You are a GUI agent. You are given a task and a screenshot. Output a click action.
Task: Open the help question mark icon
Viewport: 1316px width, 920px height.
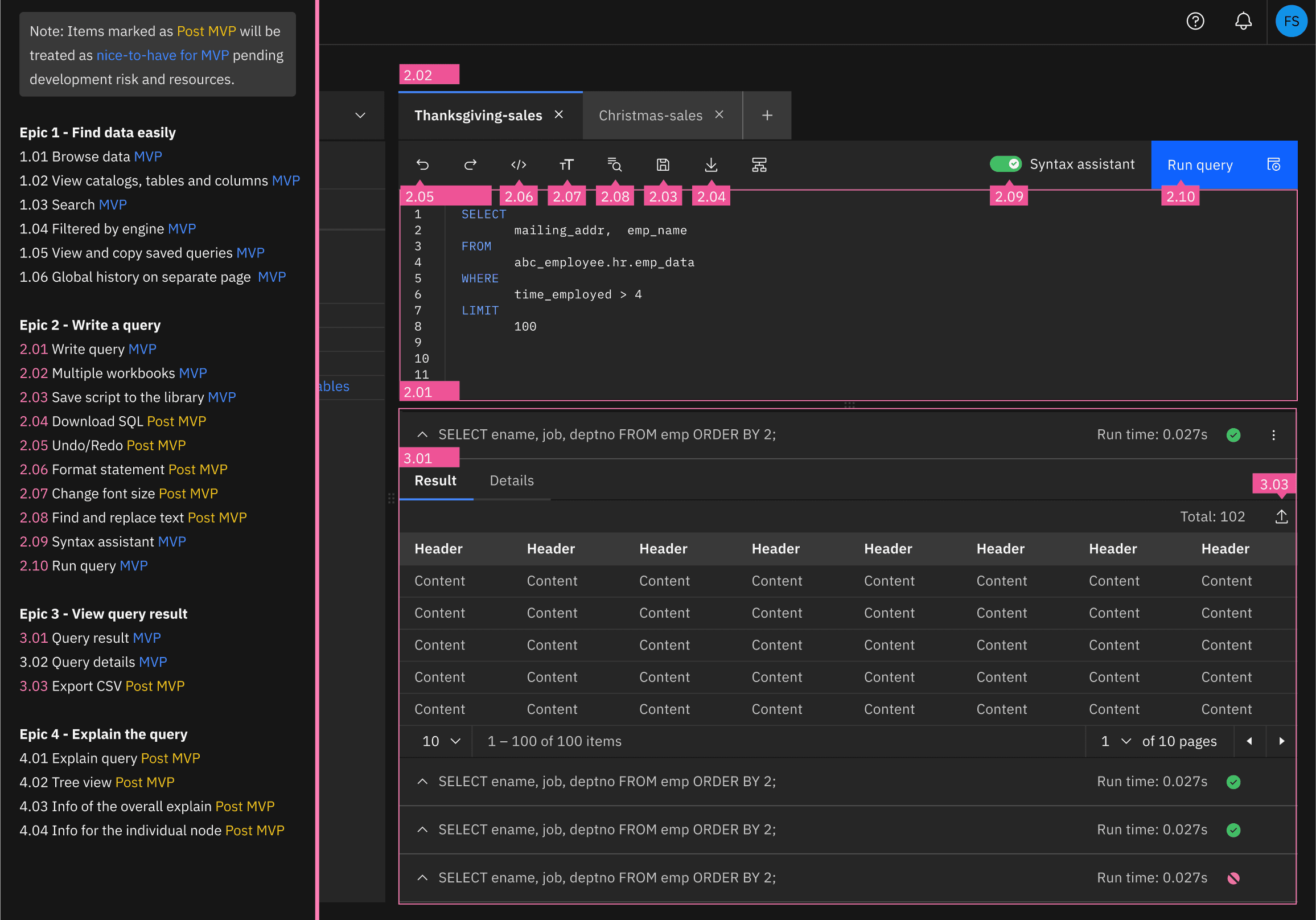coord(1195,21)
